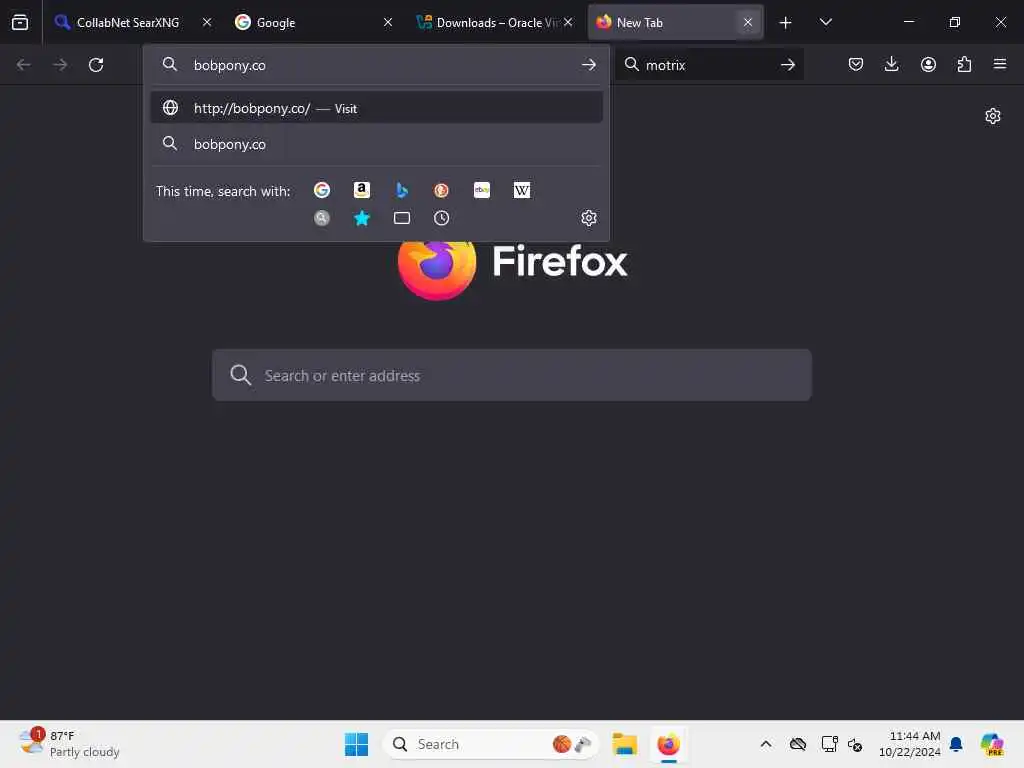Viewport: 1024px width, 768px height.
Task: Click the muted volume tray icon
Action: (855, 744)
